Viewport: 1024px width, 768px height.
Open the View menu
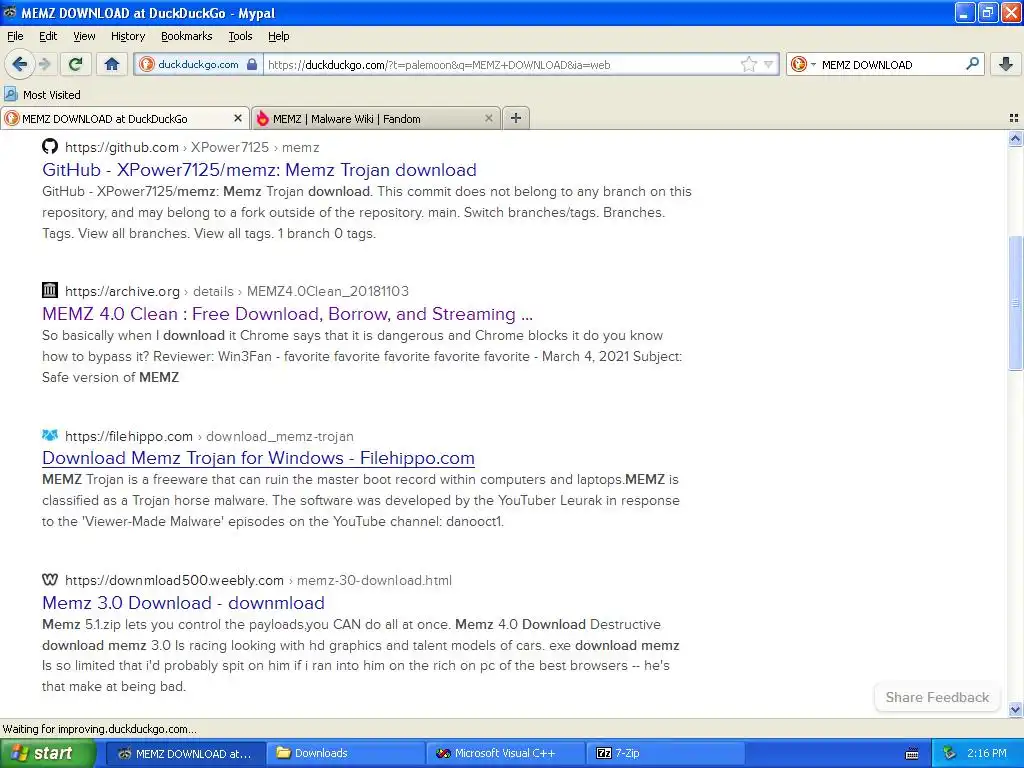point(84,36)
